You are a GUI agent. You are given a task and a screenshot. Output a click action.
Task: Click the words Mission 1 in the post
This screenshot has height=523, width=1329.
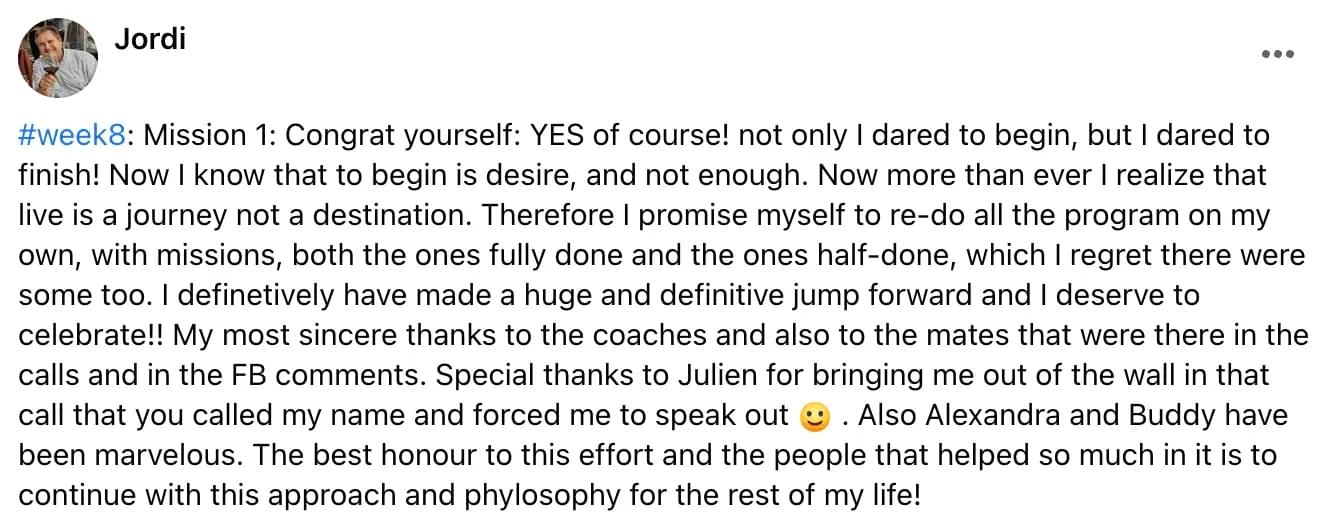(x=203, y=136)
